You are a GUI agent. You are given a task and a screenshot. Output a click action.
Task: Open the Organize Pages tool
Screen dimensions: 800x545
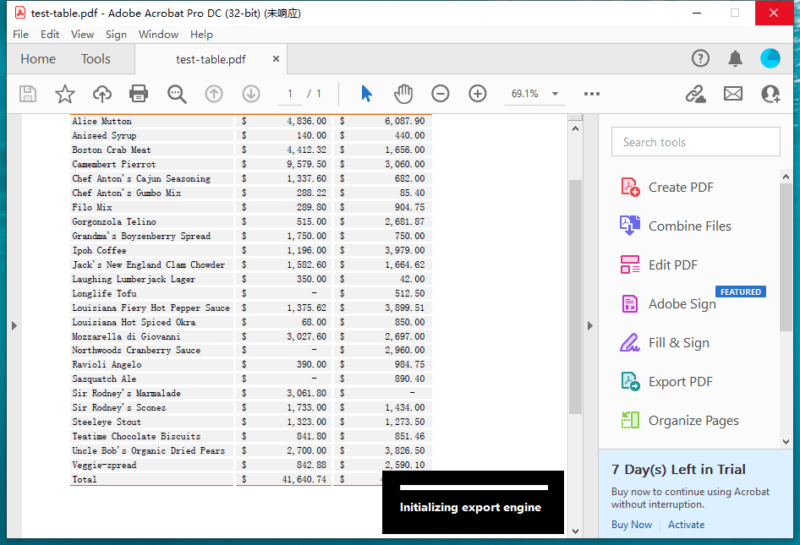(x=680, y=420)
